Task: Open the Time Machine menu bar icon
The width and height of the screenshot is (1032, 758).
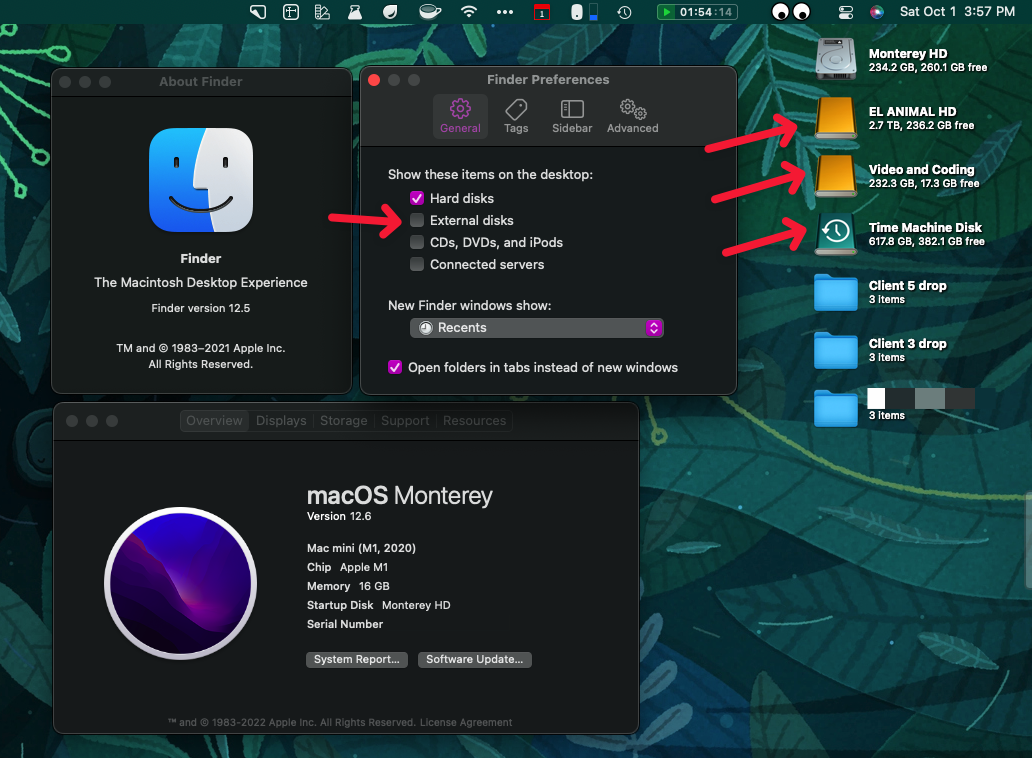Action: [x=624, y=12]
